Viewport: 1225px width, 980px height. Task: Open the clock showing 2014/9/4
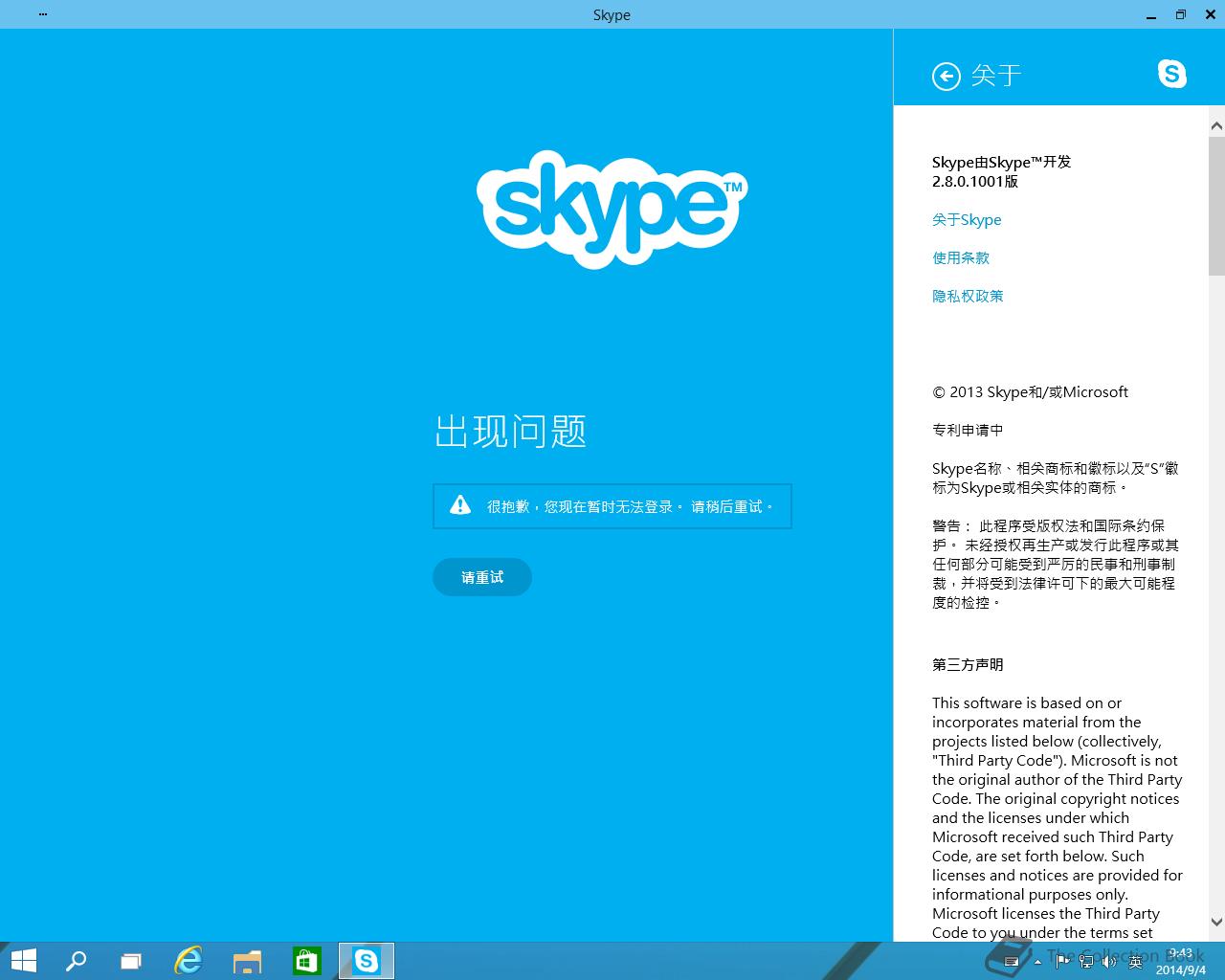(1180, 962)
